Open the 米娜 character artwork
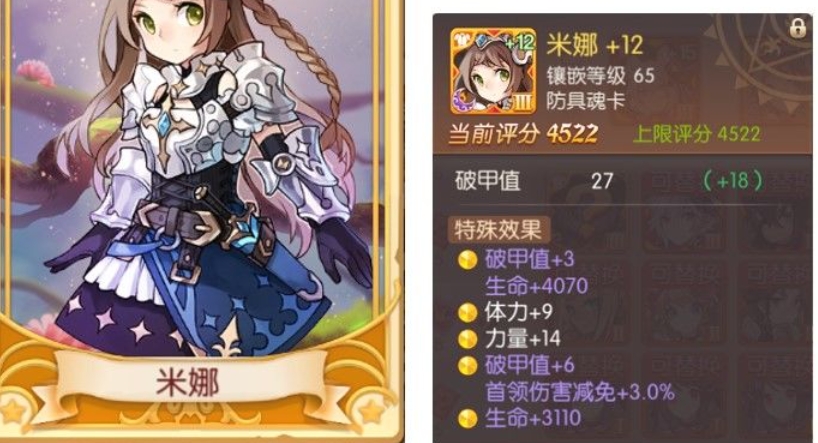The width and height of the screenshot is (818, 443). (x=201, y=177)
